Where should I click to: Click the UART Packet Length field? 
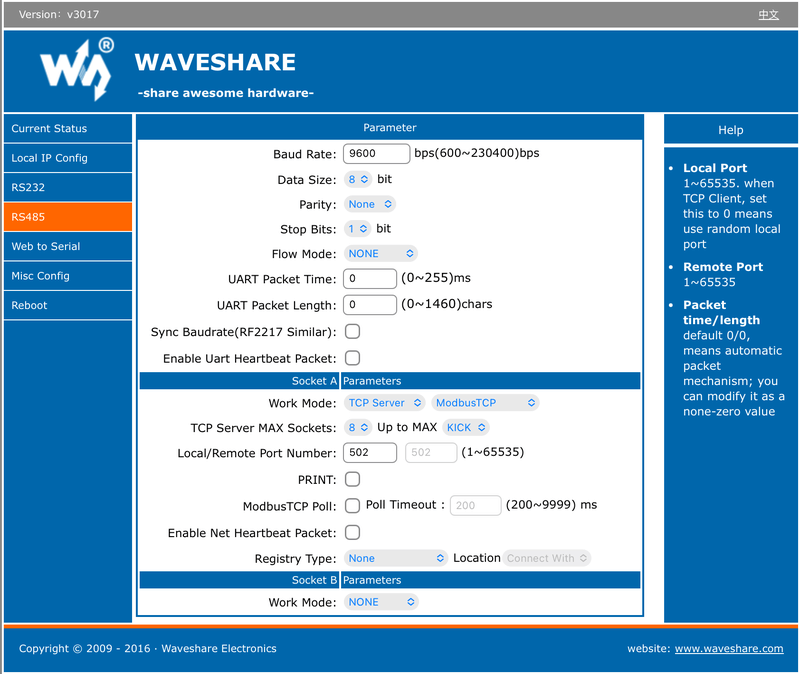[x=370, y=305]
